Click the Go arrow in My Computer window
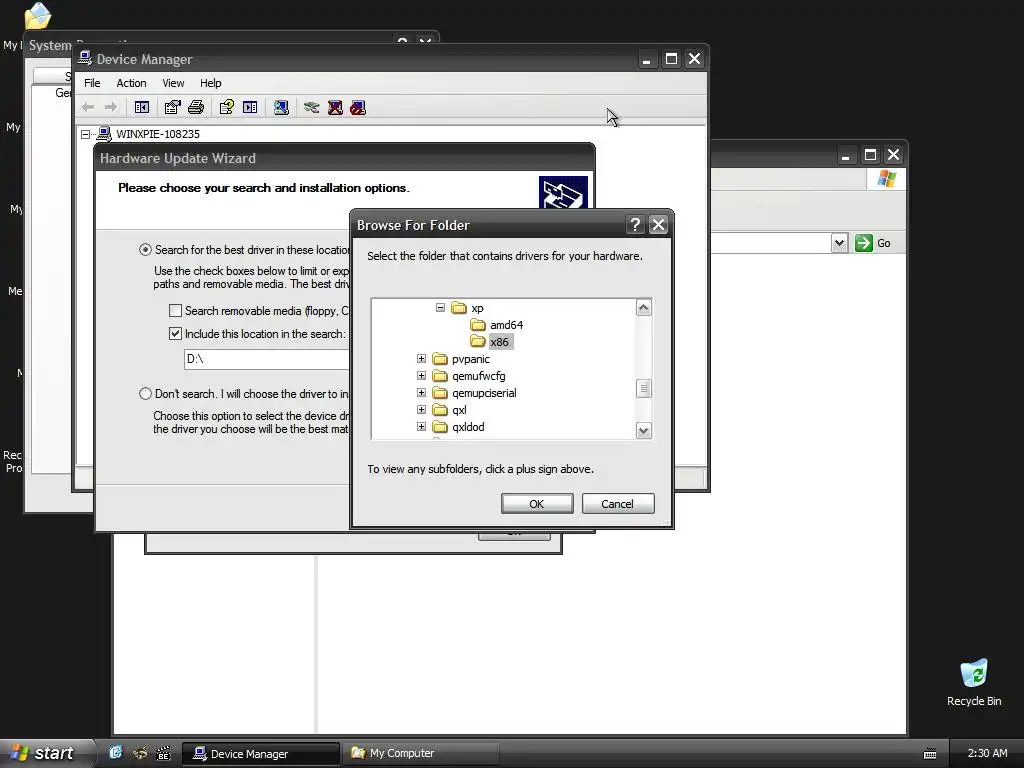The width and height of the screenshot is (1024, 768). point(864,243)
